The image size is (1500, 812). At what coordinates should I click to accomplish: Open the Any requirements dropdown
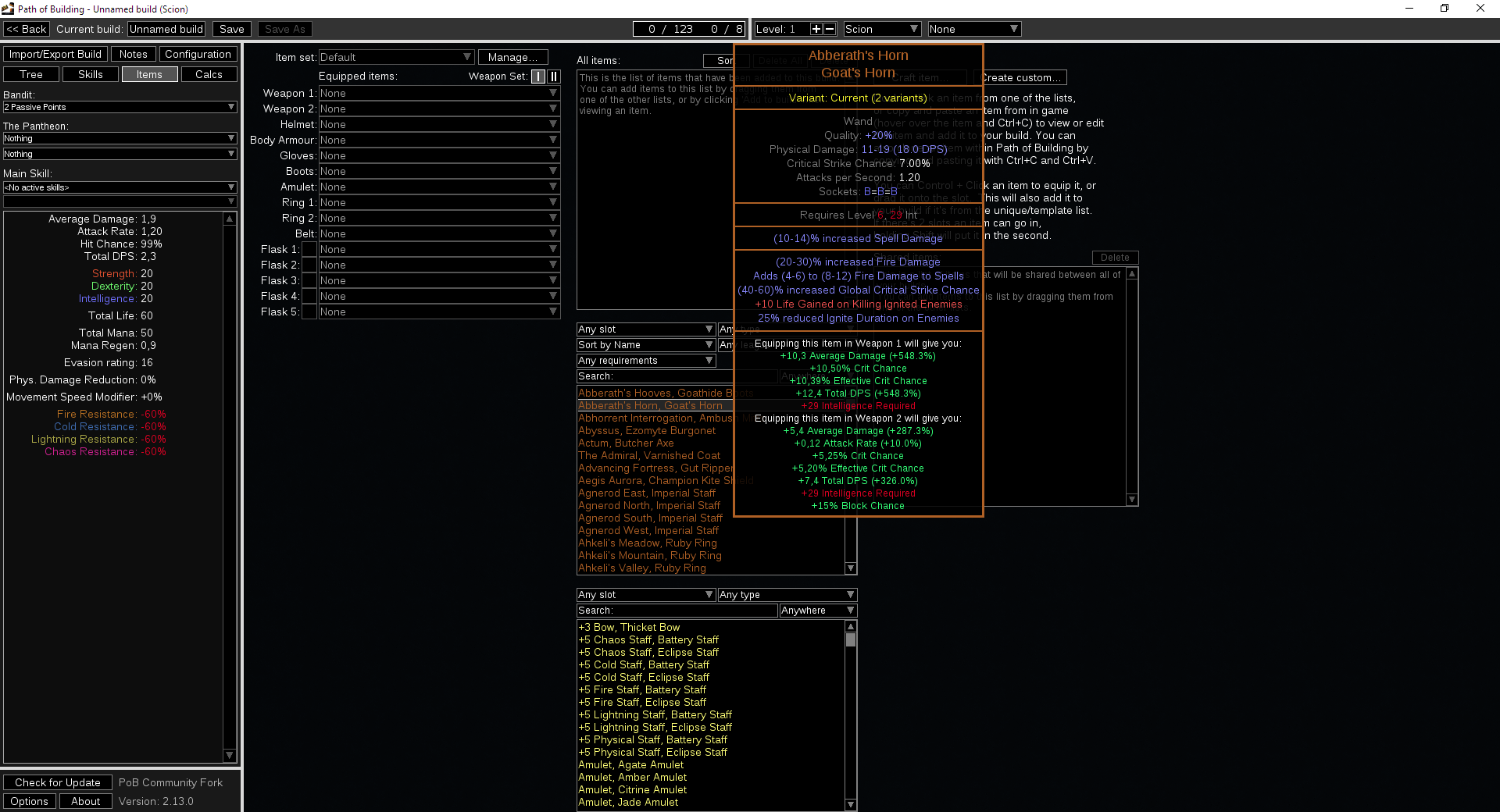(646, 361)
